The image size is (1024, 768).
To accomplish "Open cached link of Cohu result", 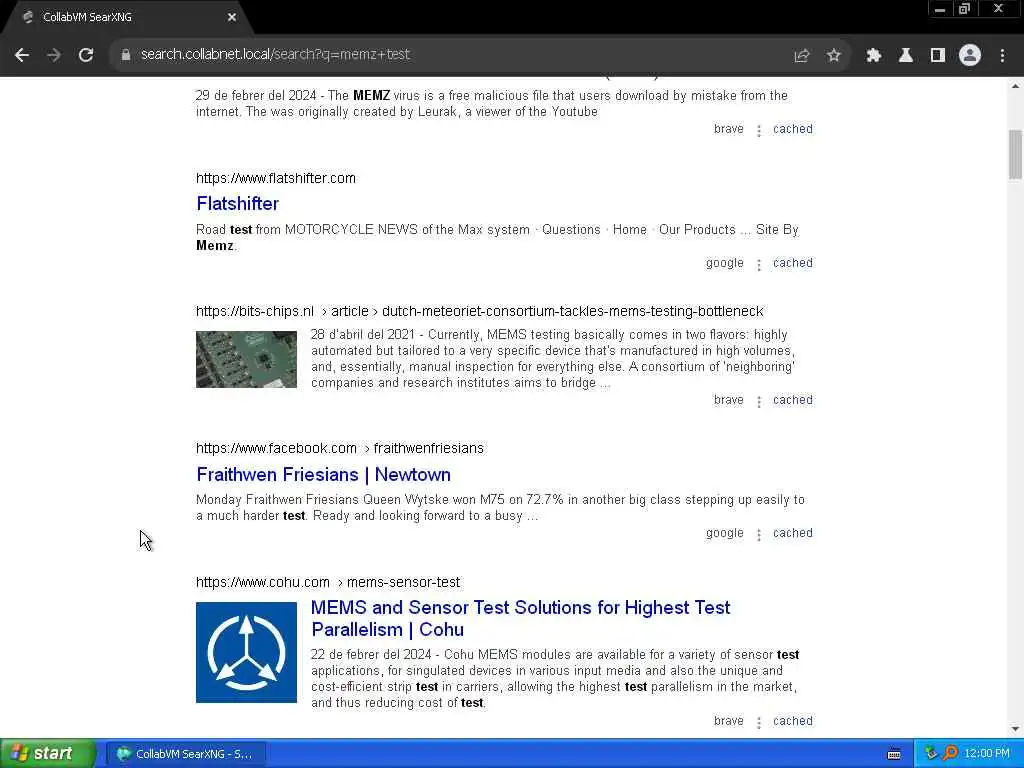I will 793,721.
